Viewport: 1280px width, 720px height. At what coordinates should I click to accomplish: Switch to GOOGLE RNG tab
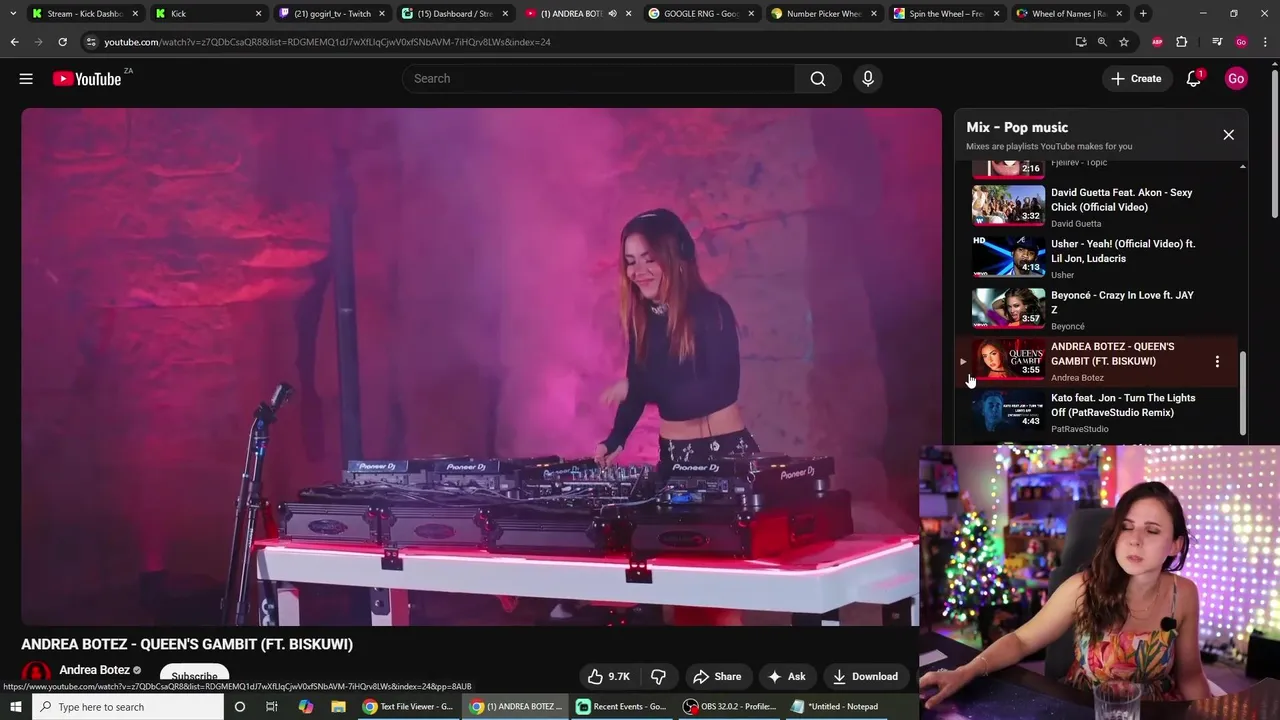[x=701, y=14]
